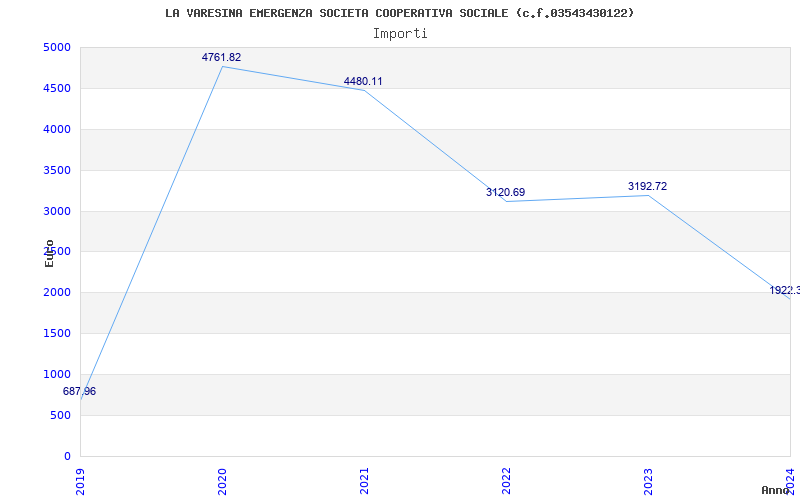Click the Anno x-axis title

coord(776,490)
